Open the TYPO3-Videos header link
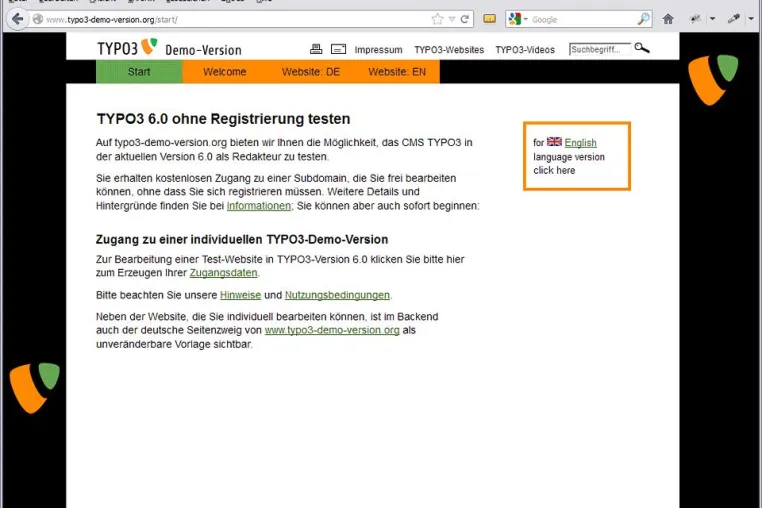Viewport: 762px width, 508px height. pyautogui.click(x=525, y=50)
